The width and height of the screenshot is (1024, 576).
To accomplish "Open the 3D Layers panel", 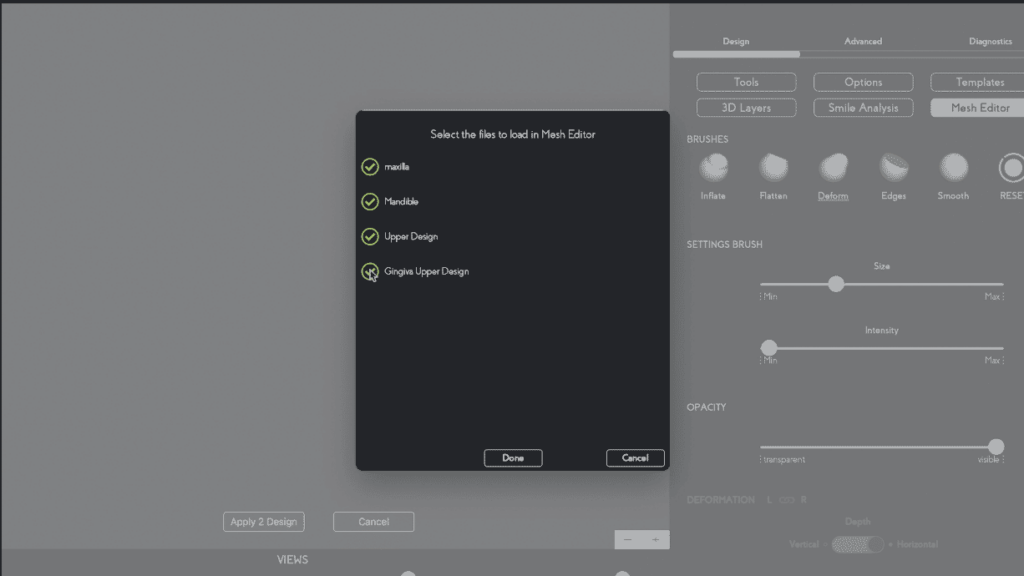I will (x=746, y=108).
